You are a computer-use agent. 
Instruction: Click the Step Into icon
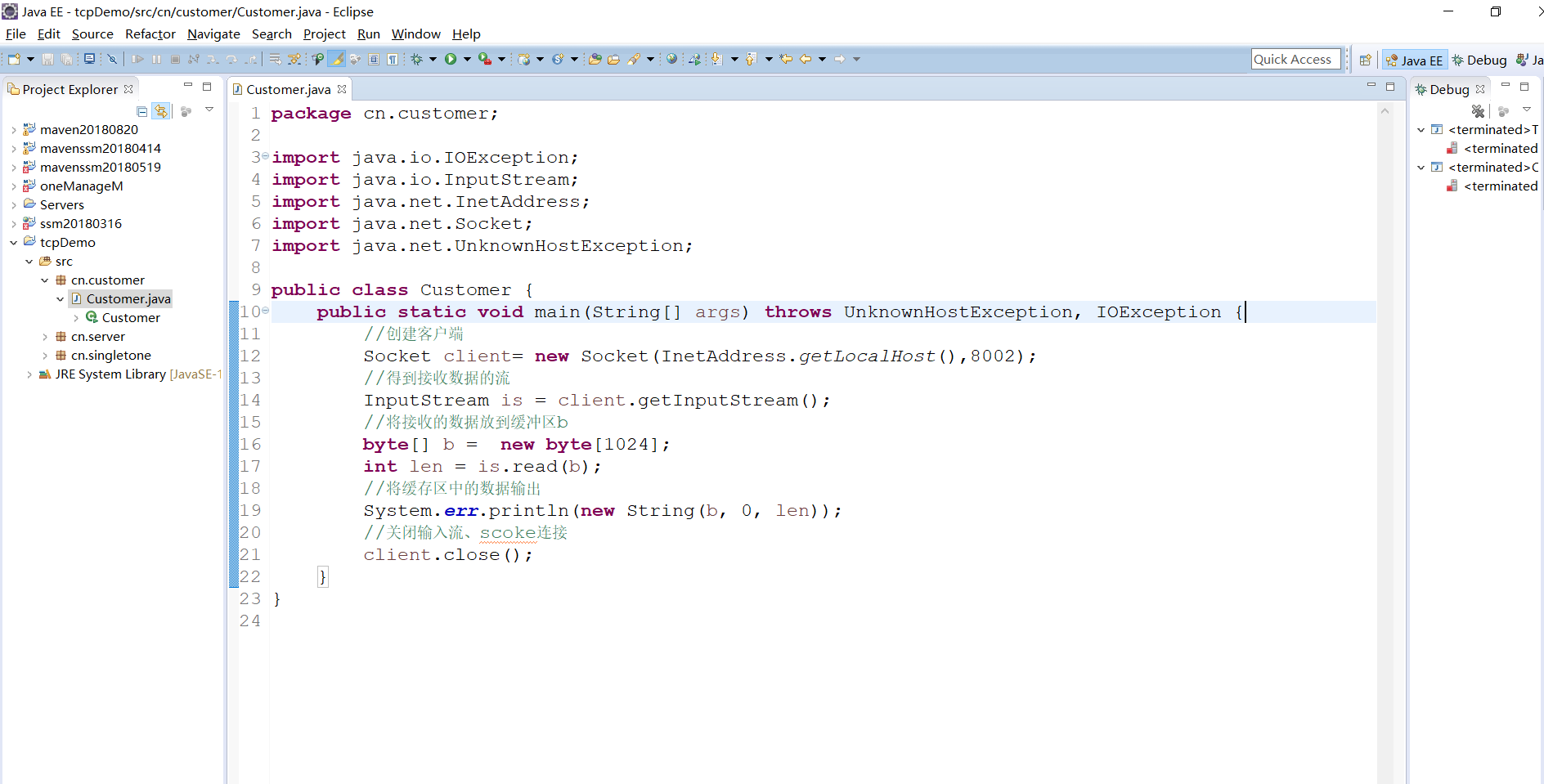pyautogui.click(x=212, y=59)
